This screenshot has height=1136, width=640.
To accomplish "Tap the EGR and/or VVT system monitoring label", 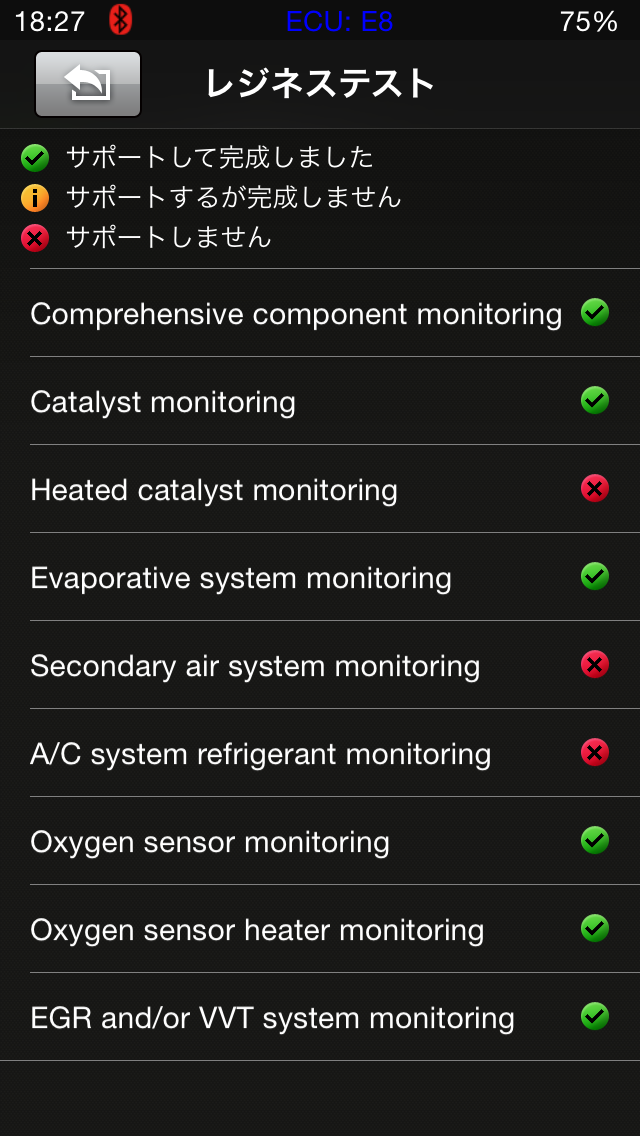I will click(272, 1018).
